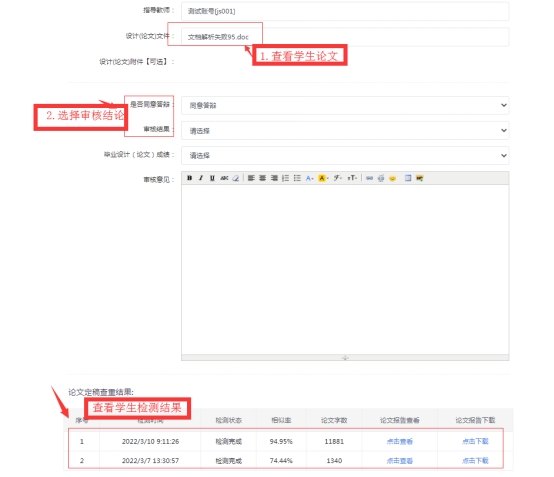Align text left in the editor
This screenshot has height=477, width=554.
pyautogui.click(x=251, y=178)
